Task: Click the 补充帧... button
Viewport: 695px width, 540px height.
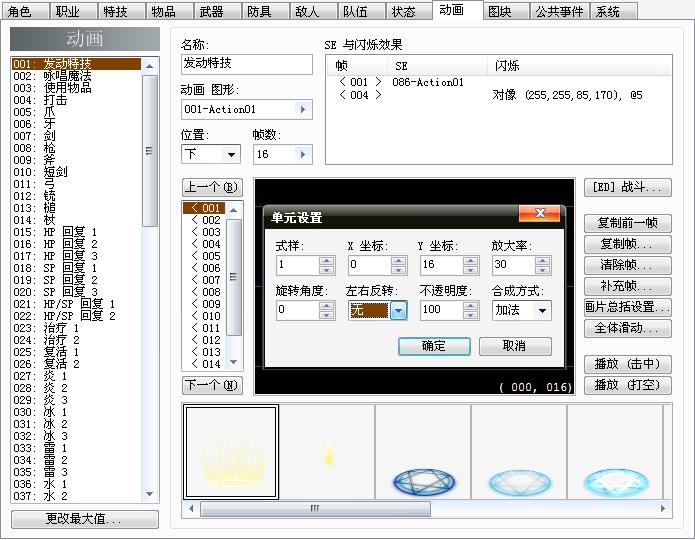Action: coord(627,286)
